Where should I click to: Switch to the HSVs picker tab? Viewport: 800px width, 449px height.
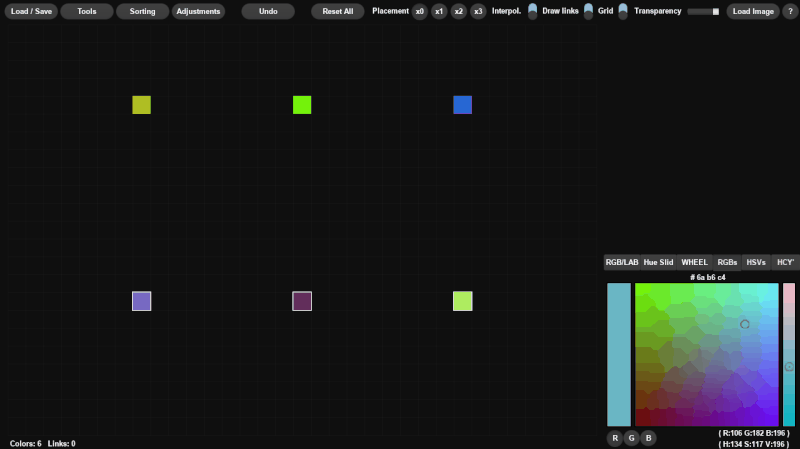756,262
